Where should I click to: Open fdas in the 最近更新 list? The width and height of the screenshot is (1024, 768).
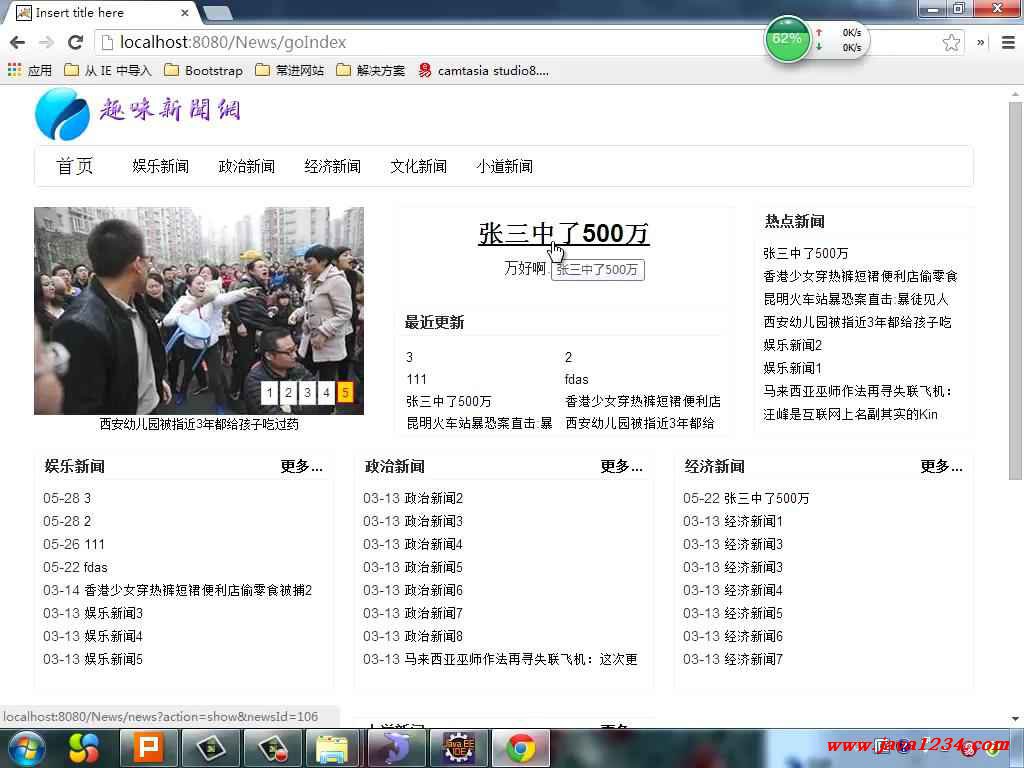click(x=577, y=379)
